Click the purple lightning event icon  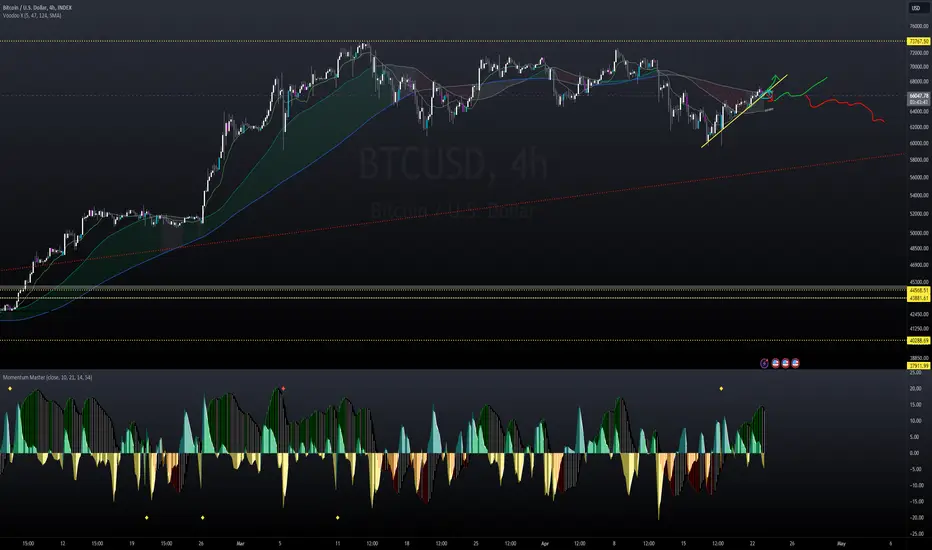coord(764,363)
